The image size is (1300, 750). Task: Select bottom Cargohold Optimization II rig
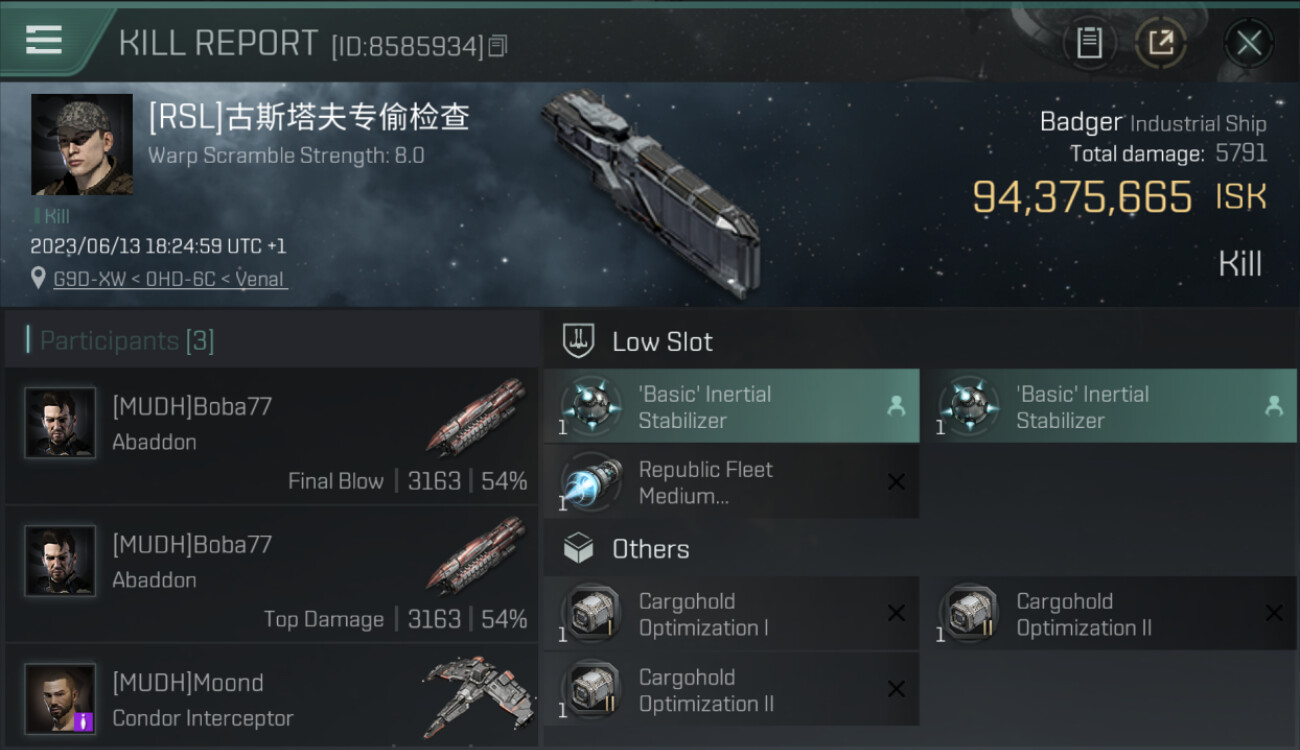(731, 690)
